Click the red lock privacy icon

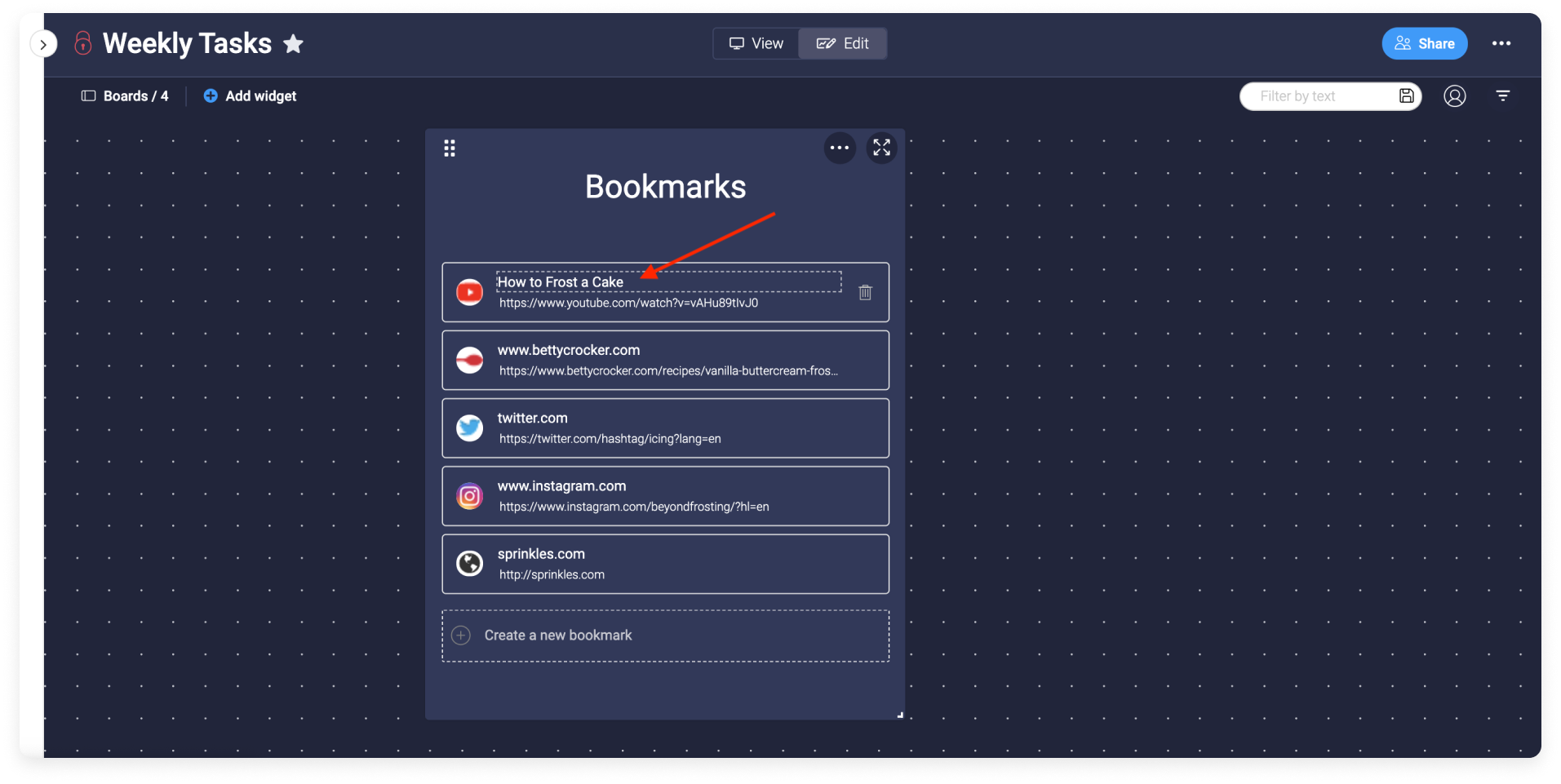(x=82, y=42)
